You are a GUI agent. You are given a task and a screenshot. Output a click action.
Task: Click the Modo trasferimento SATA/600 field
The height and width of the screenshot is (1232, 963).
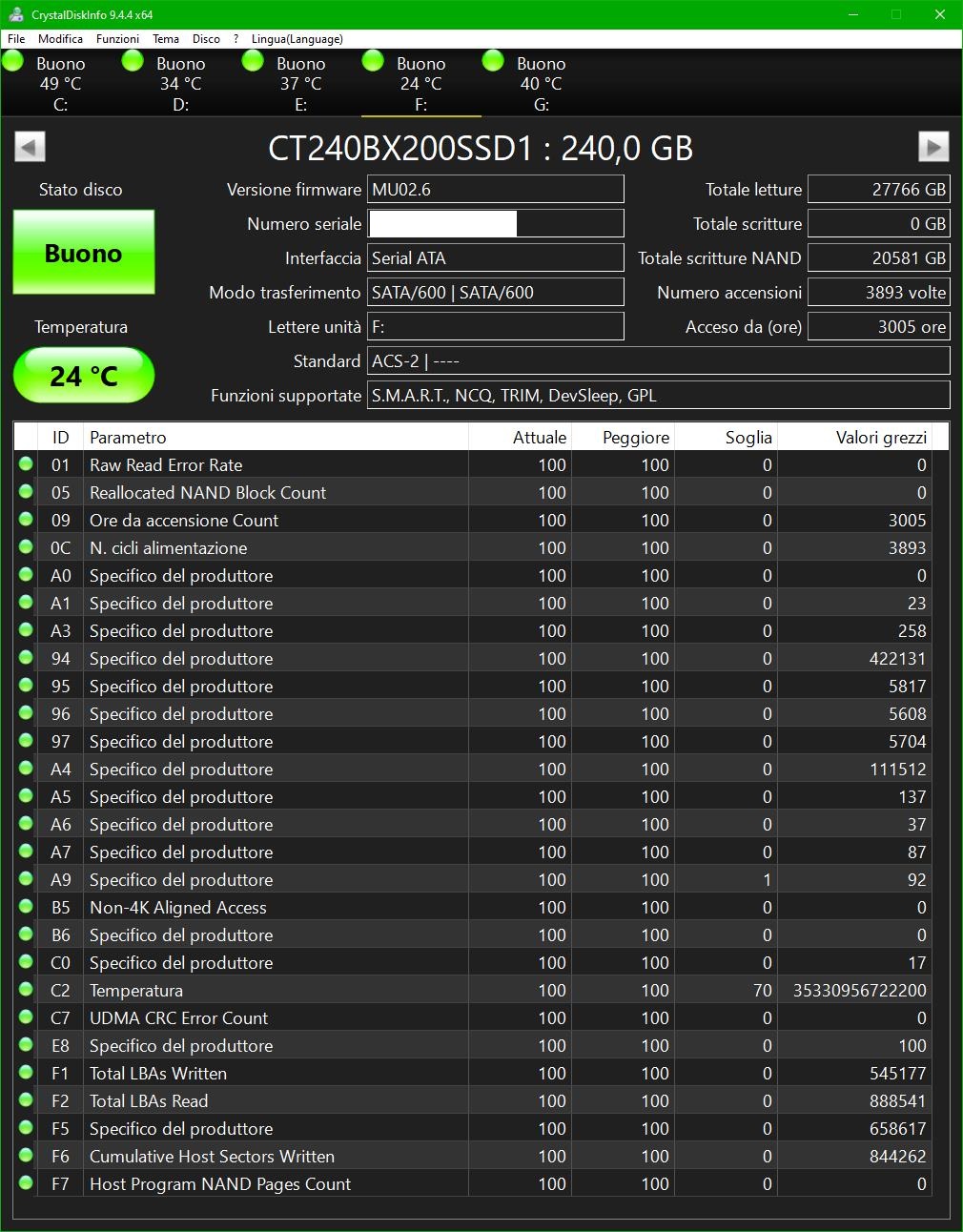click(x=496, y=292)
